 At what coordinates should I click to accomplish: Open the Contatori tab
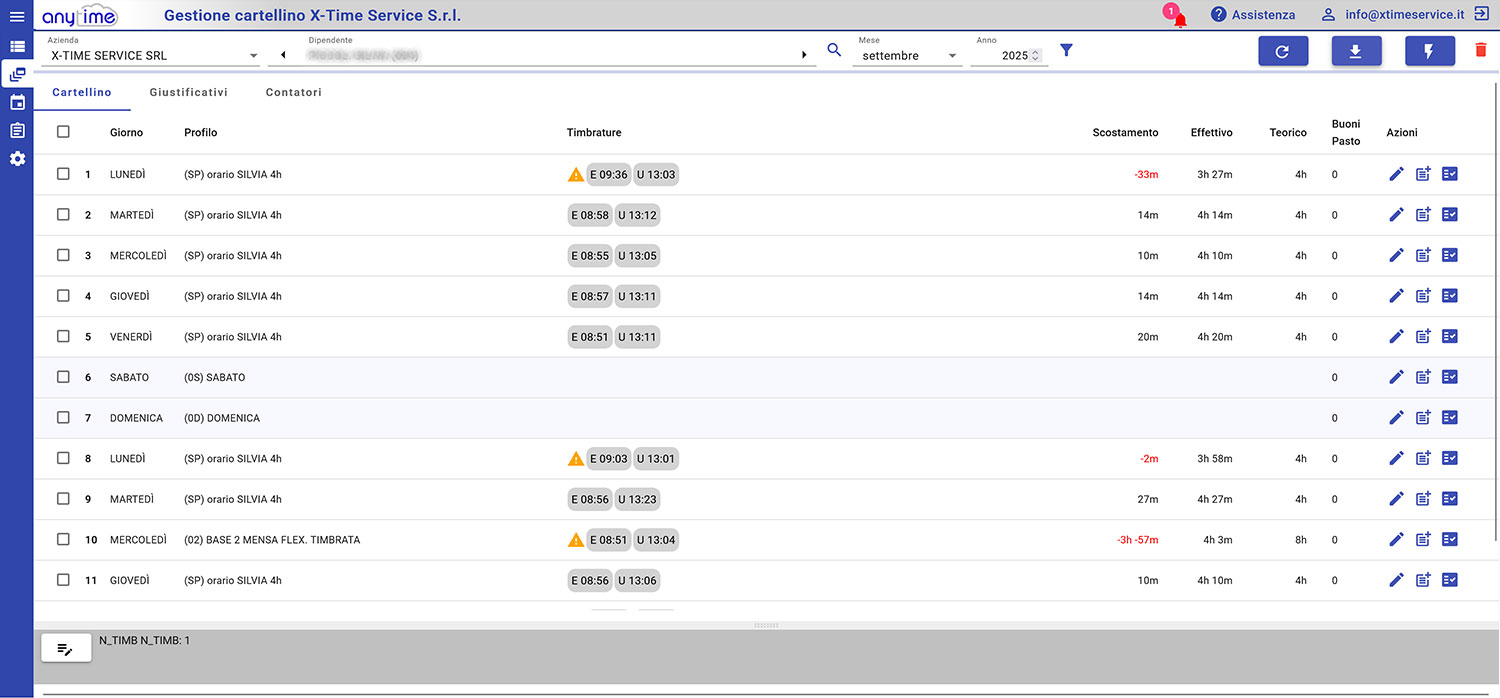point(293,92)
